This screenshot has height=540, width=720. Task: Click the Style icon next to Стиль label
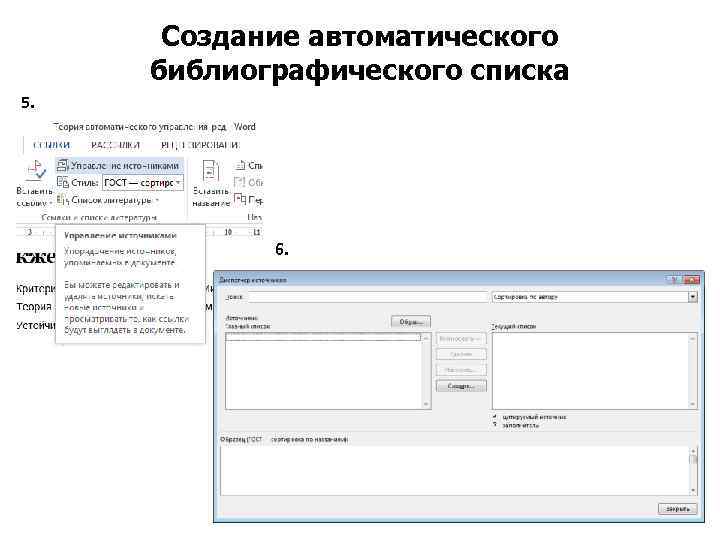click(x=62, y=183)
